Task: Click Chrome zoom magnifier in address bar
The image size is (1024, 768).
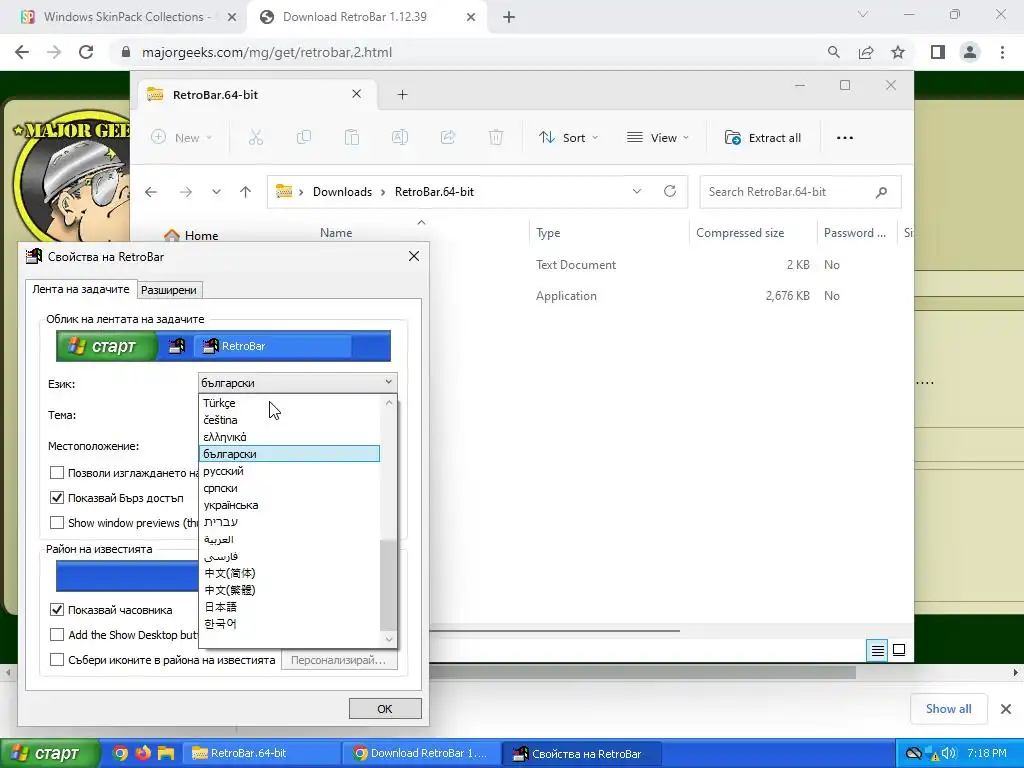Action: coord(833,52)
